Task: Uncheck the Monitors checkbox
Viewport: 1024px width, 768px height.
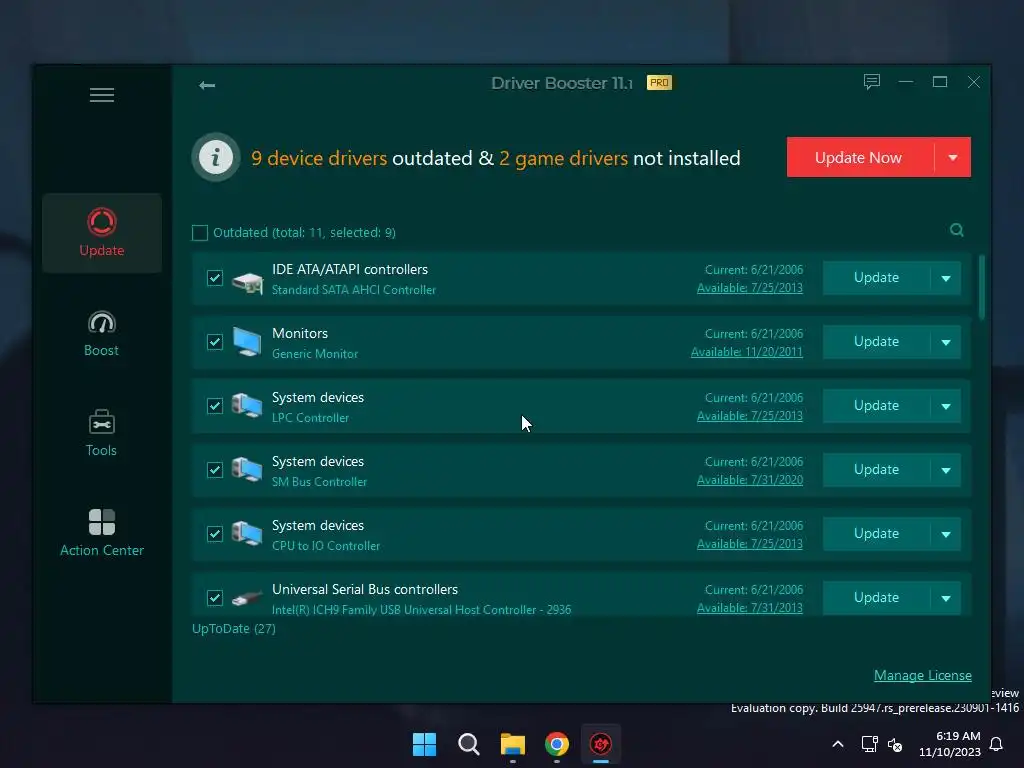Action: click(x=215, y=342)
